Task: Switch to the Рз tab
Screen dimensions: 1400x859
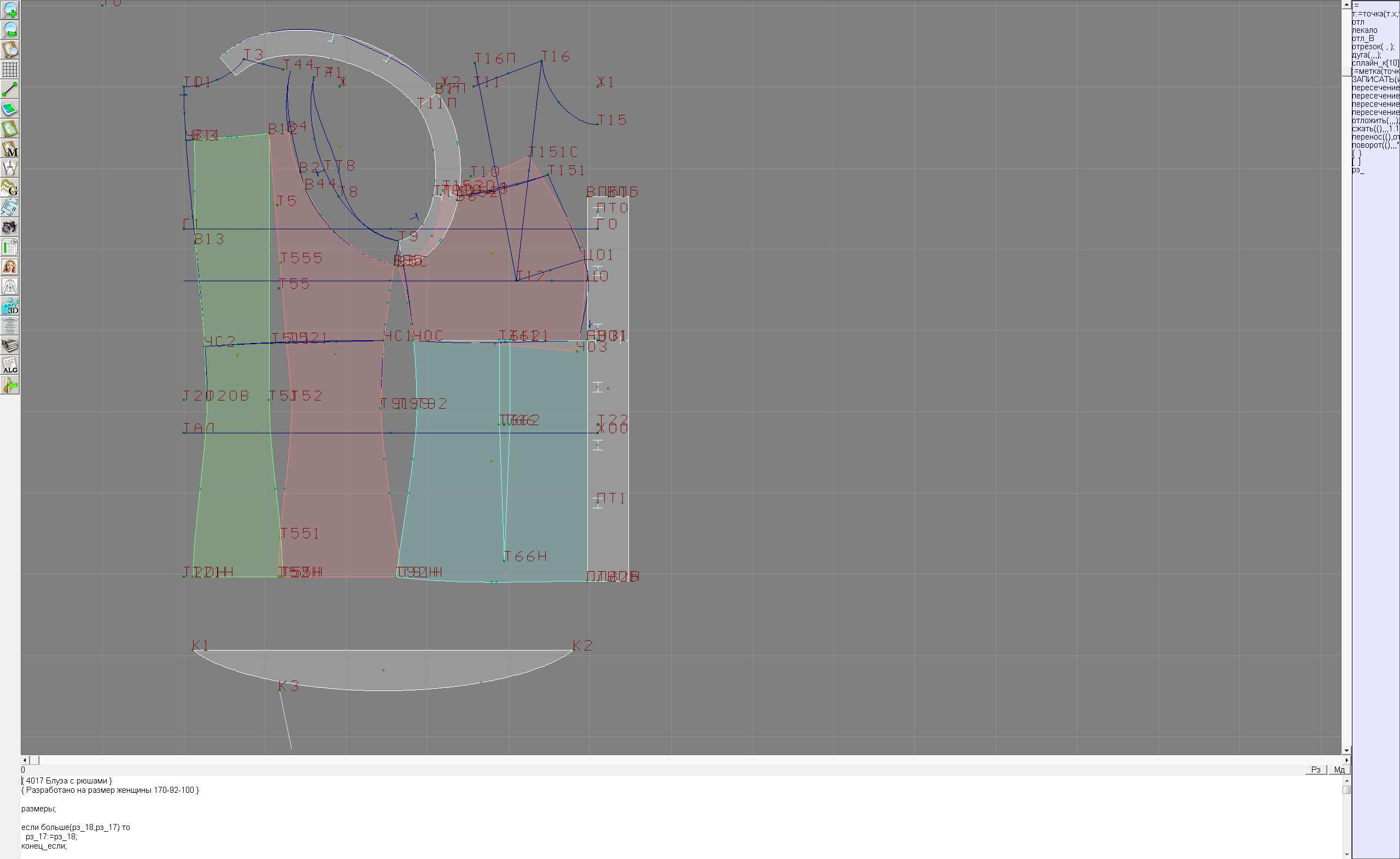Action: click(1316, 770)
